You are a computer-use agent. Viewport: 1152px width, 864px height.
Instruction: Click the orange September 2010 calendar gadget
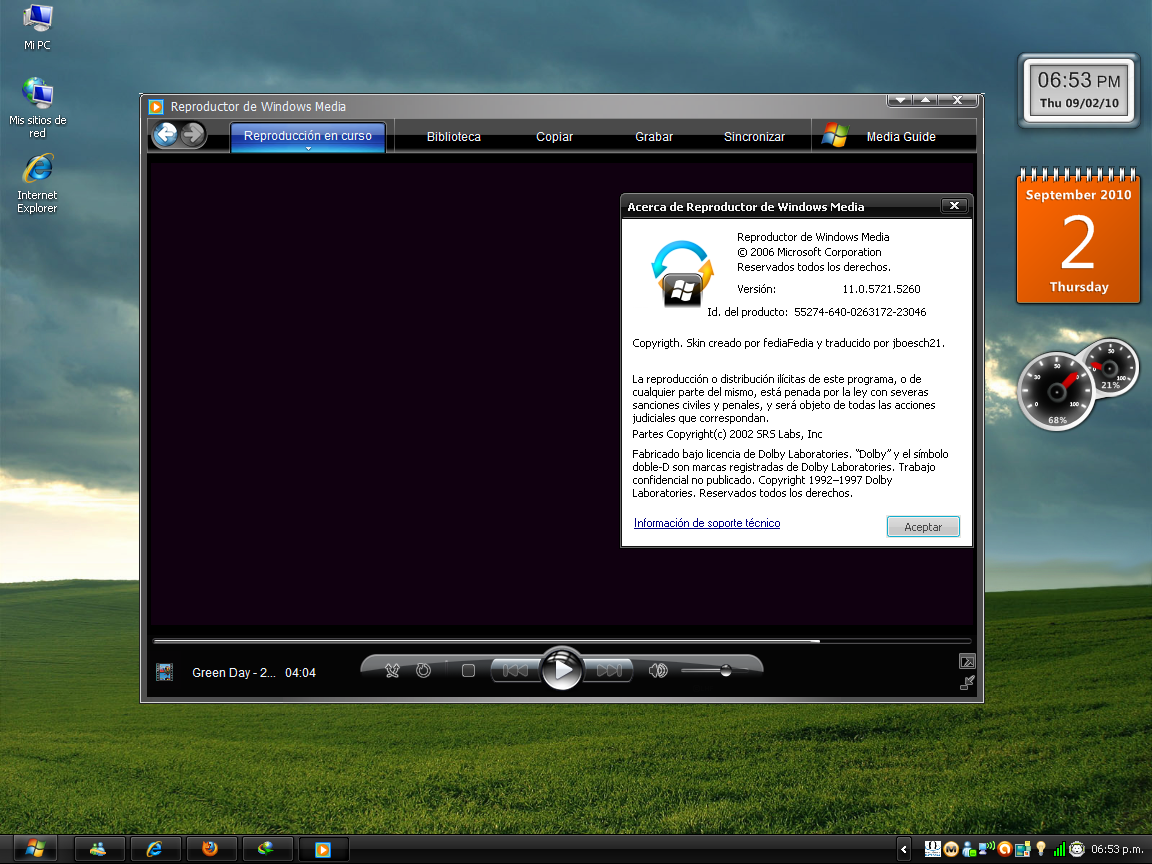(1079, 237)
